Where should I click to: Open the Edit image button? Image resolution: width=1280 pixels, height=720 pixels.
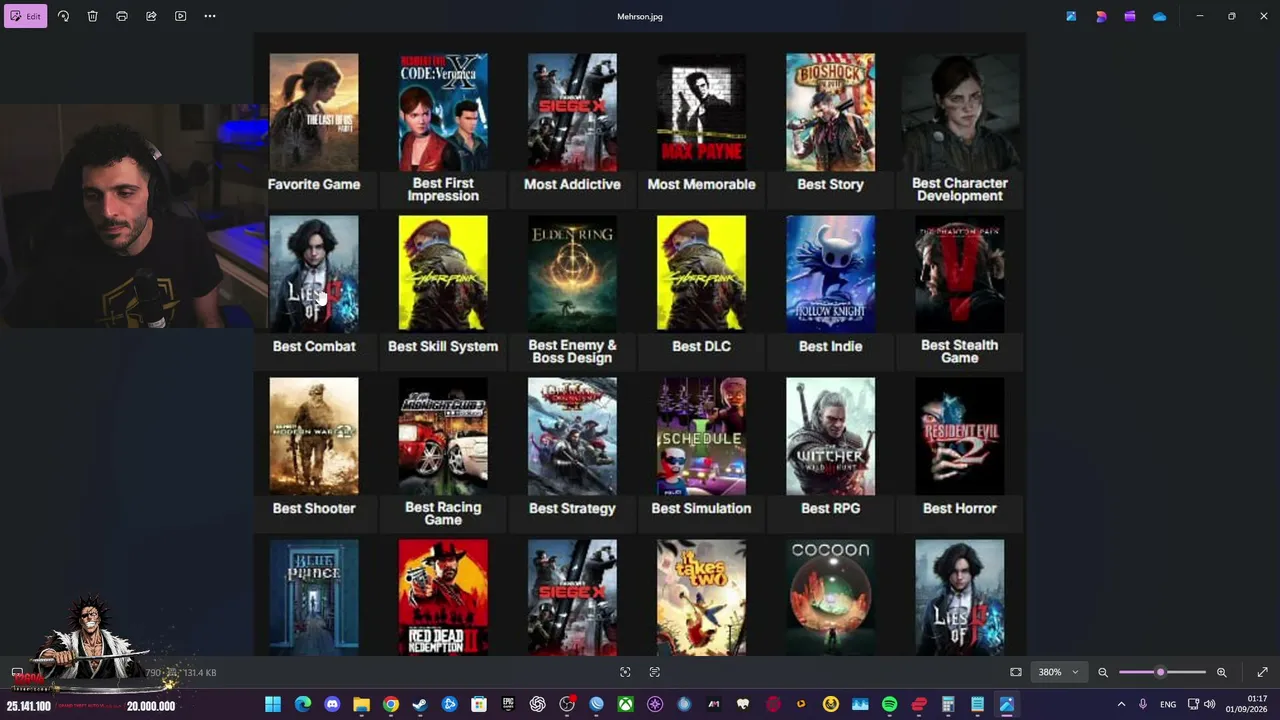pos(25,16)
